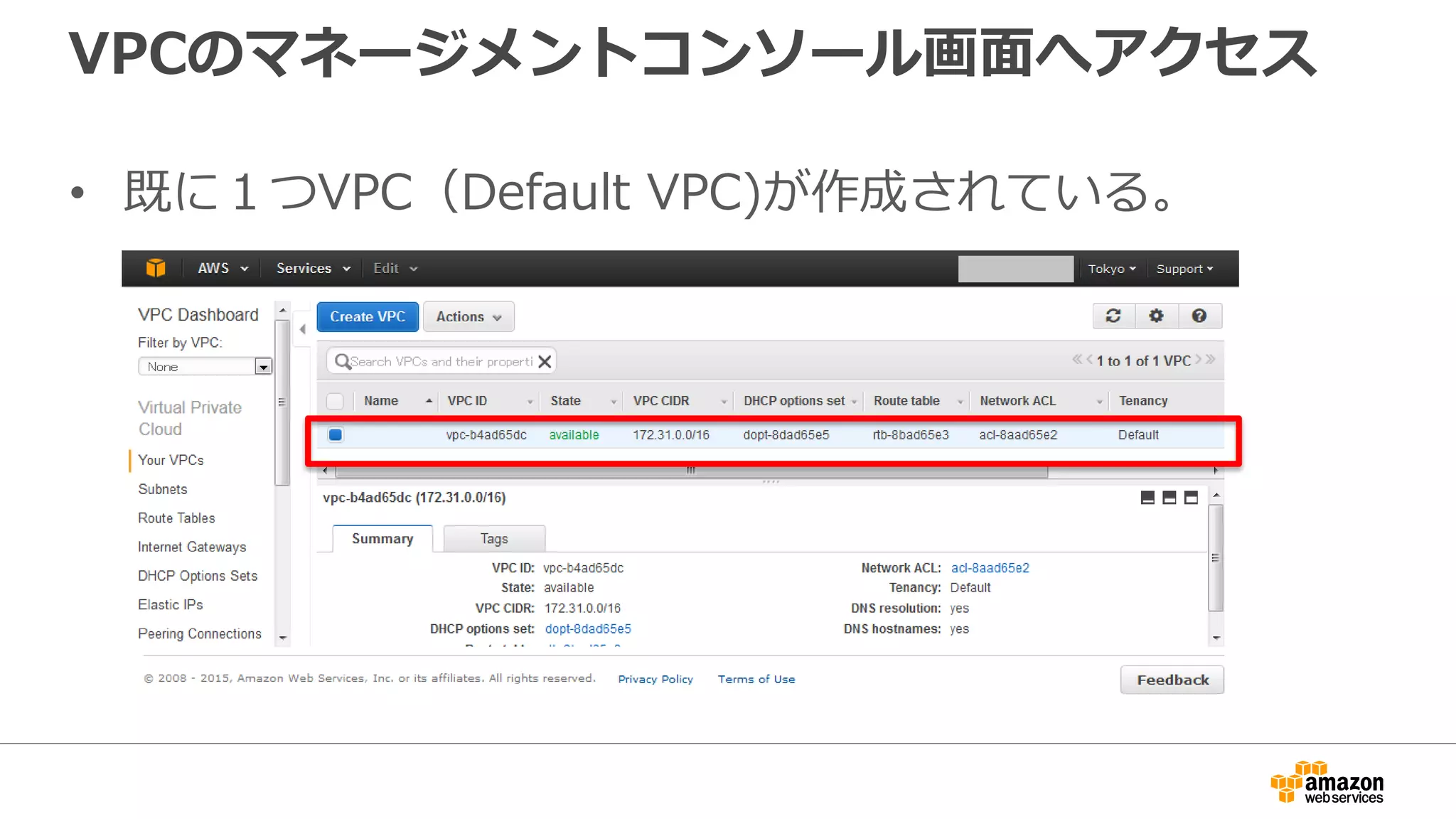Click the search magnifier icon
This screenshot has height=819, width=1456.
pyautogui.click(x=342, y=361)
